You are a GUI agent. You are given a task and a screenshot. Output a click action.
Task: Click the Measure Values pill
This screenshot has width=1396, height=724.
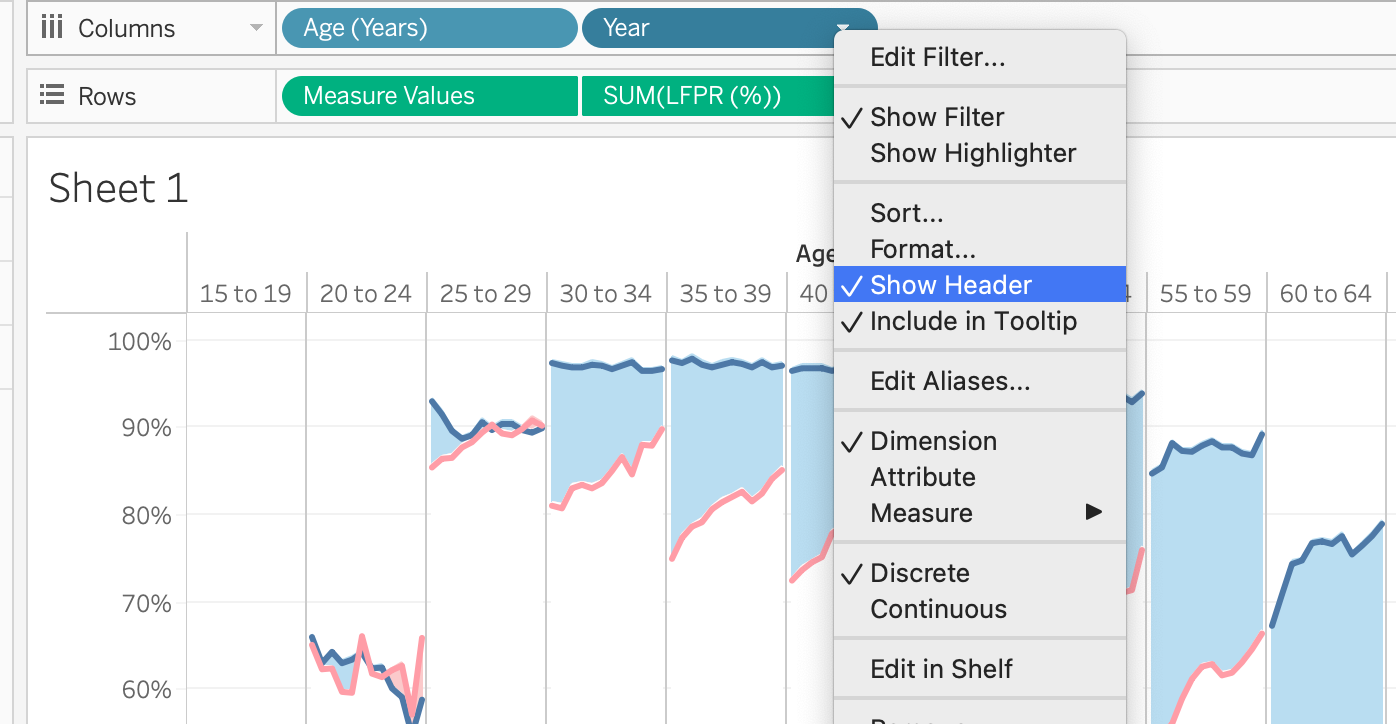pos(428,96)
